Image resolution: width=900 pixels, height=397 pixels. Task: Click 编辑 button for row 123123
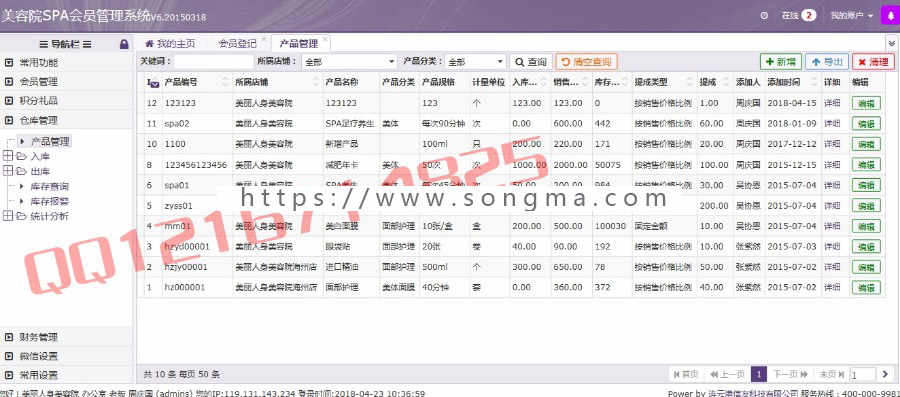(x=866, y=103)
